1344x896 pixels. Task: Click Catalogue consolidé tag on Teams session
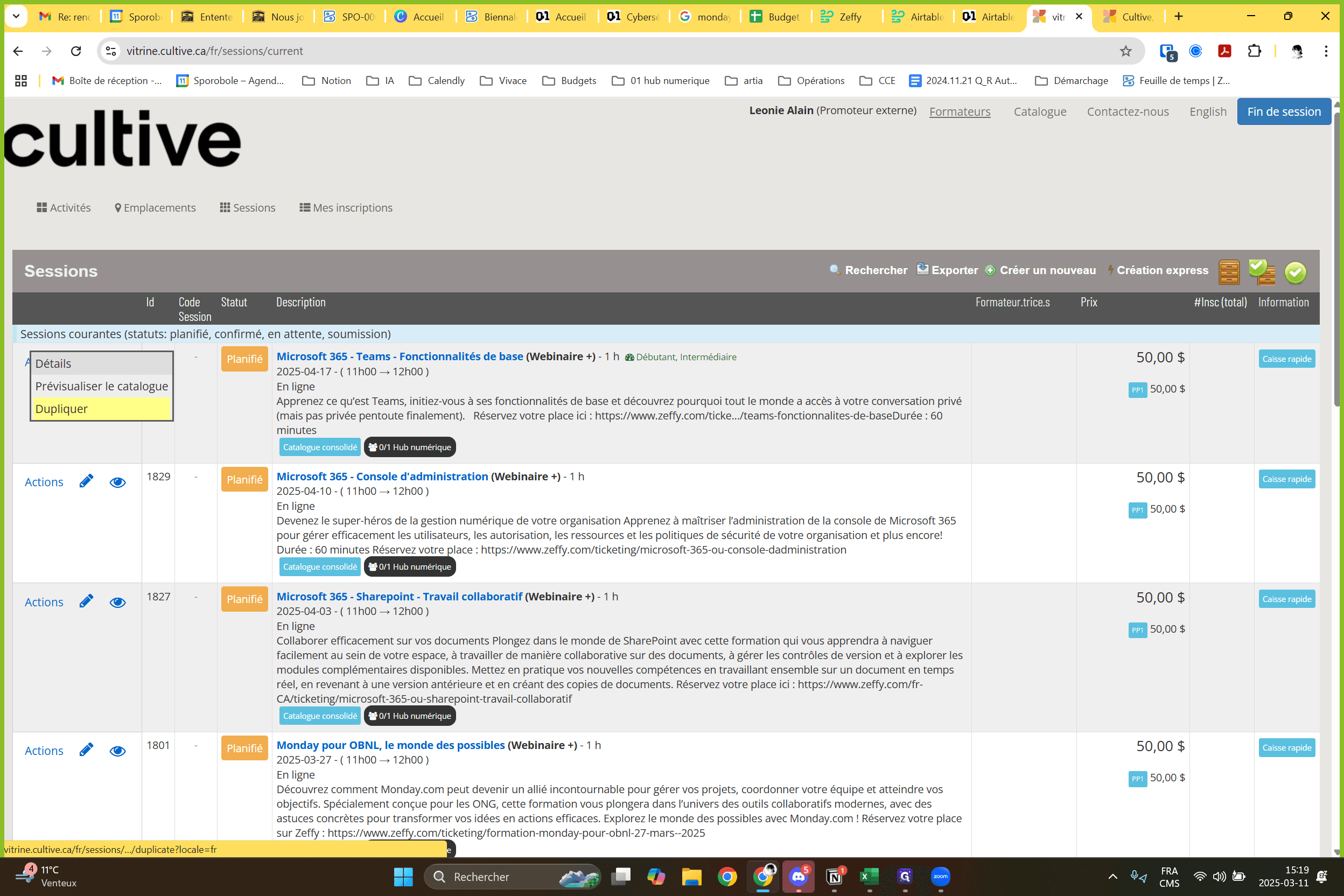[320, 447]
